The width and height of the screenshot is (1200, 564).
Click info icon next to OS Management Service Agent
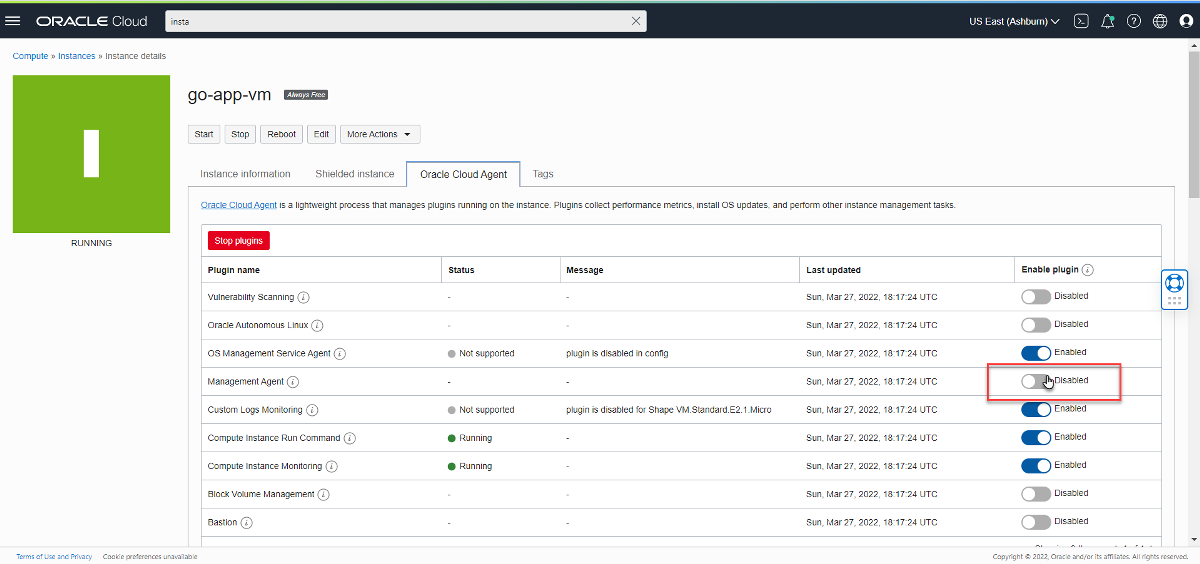pos(340,354)
